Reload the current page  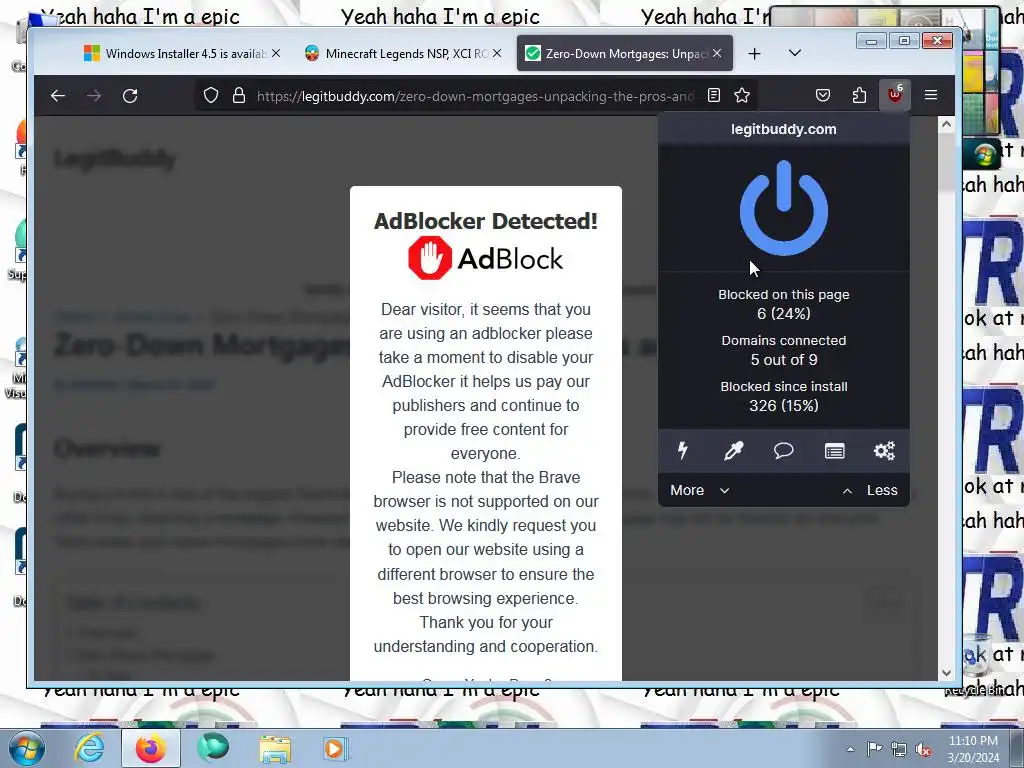[x=130, y=96]
